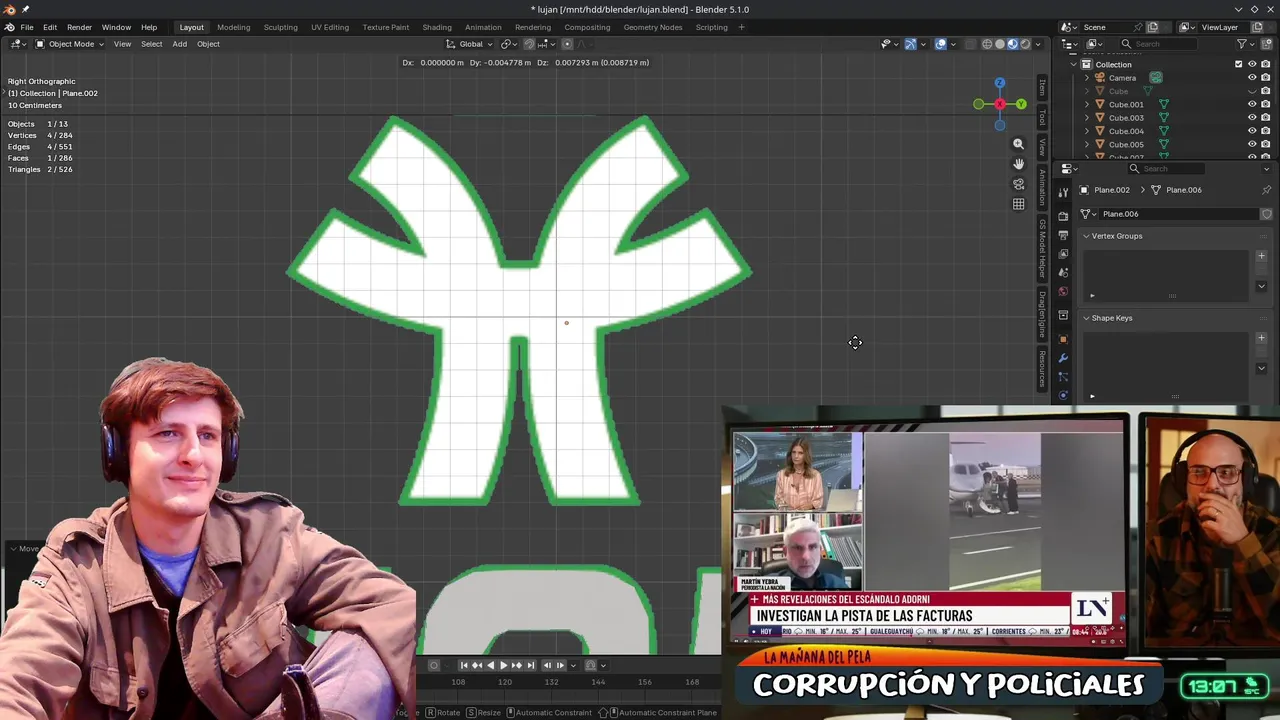Open the Output properties tab icon

click(x=1063, y=234)
